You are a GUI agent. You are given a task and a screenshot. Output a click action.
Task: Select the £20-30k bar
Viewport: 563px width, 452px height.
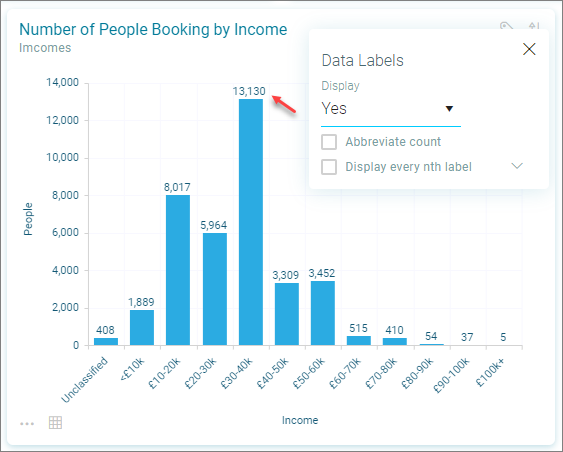point(215,289)
